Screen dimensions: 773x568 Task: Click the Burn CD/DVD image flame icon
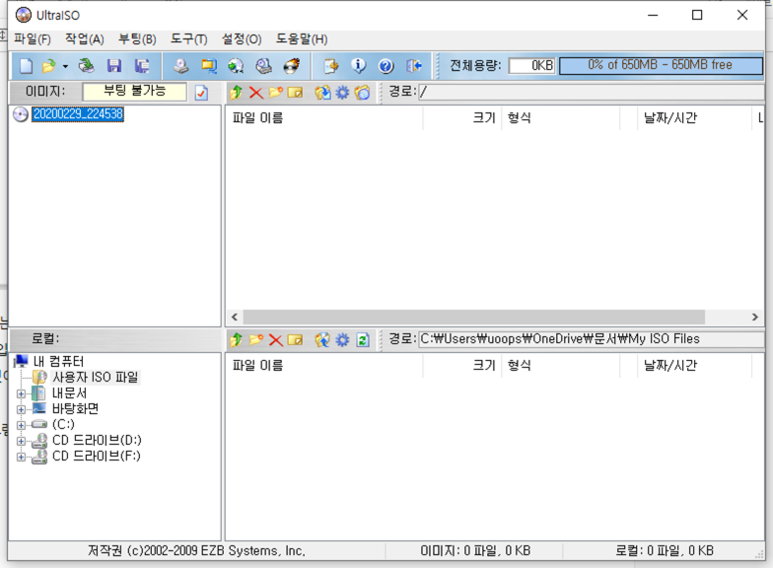coord(291,66)
